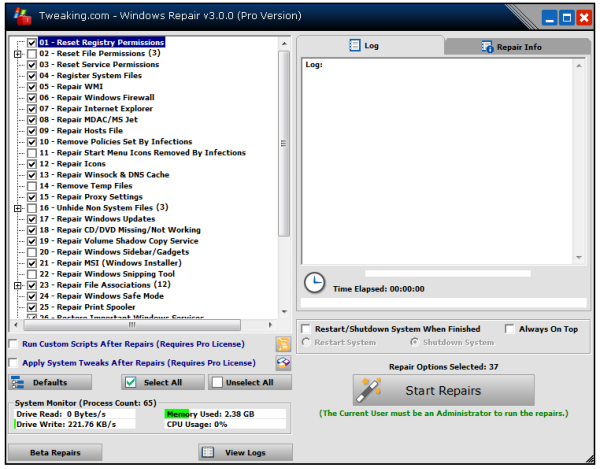Screen dimensions: 600x469
Task: Click the clock icon beside Time Elapsed
Action: pyautogui.click(x=314, y=283)
